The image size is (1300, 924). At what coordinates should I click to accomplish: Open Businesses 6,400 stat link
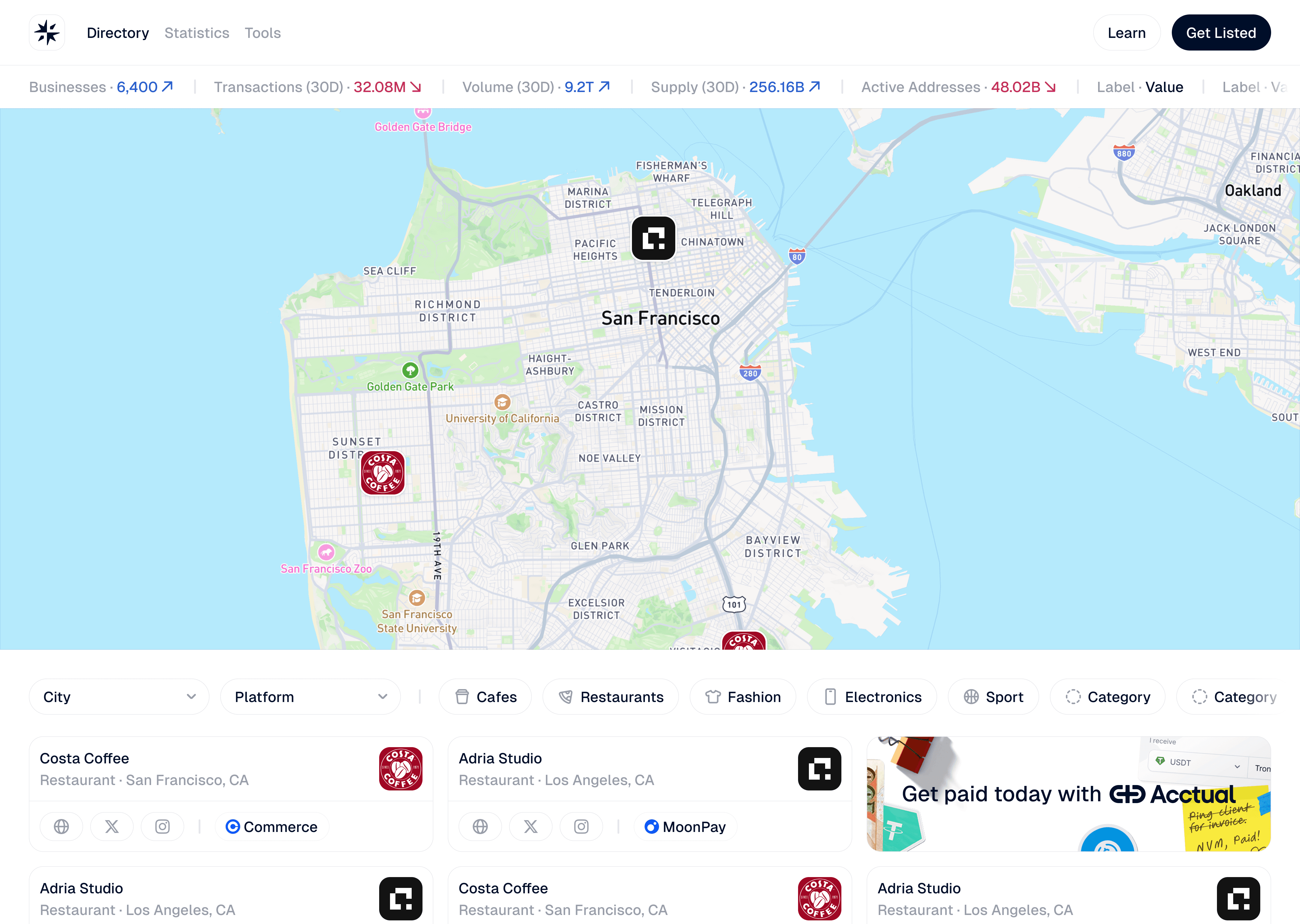pyautogui.click(x=101, y=87)
